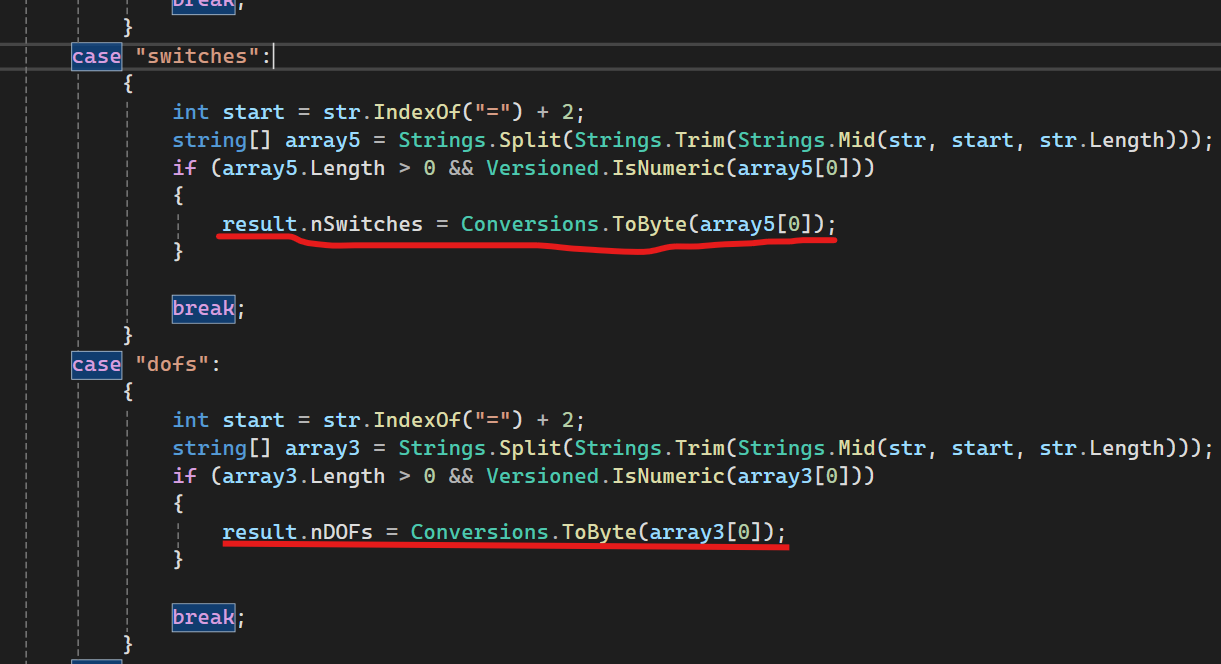Click Versioned in the array5 if statement
Image resolution: width=1221 pixels, height=664 pixels.
pyautogui.click(x=543, y=168)
